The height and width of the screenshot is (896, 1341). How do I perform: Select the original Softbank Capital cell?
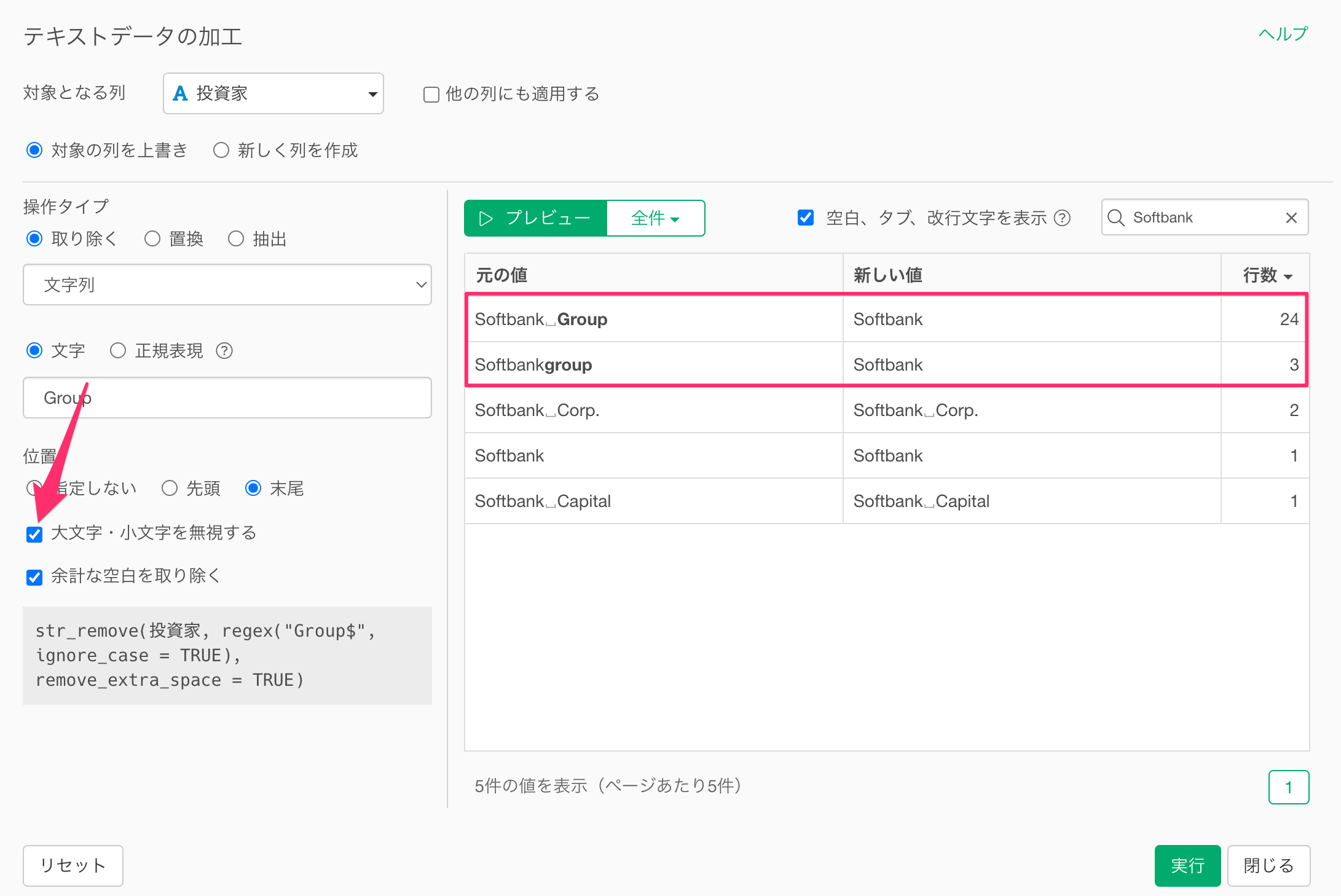(654, 501)
